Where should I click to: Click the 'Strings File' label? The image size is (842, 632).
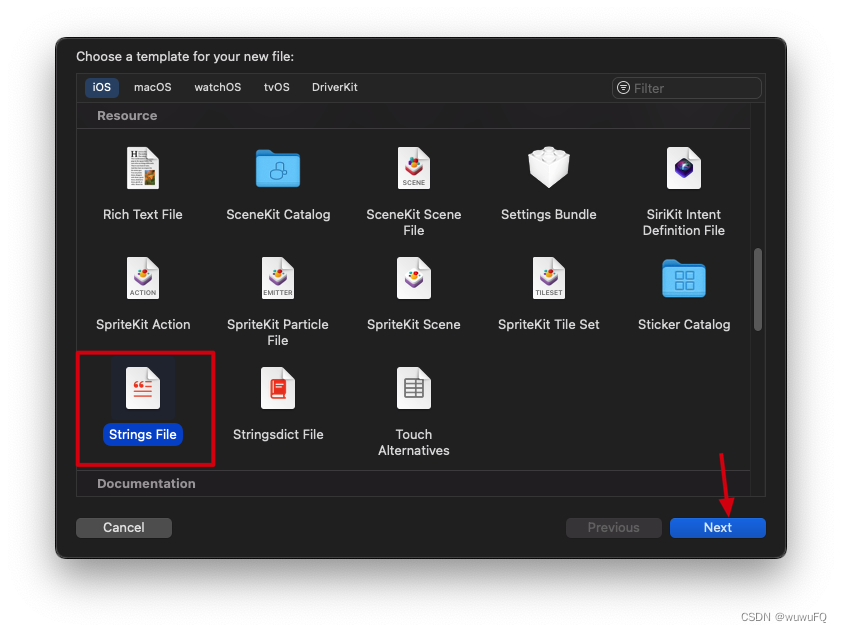tap(143, 434)
